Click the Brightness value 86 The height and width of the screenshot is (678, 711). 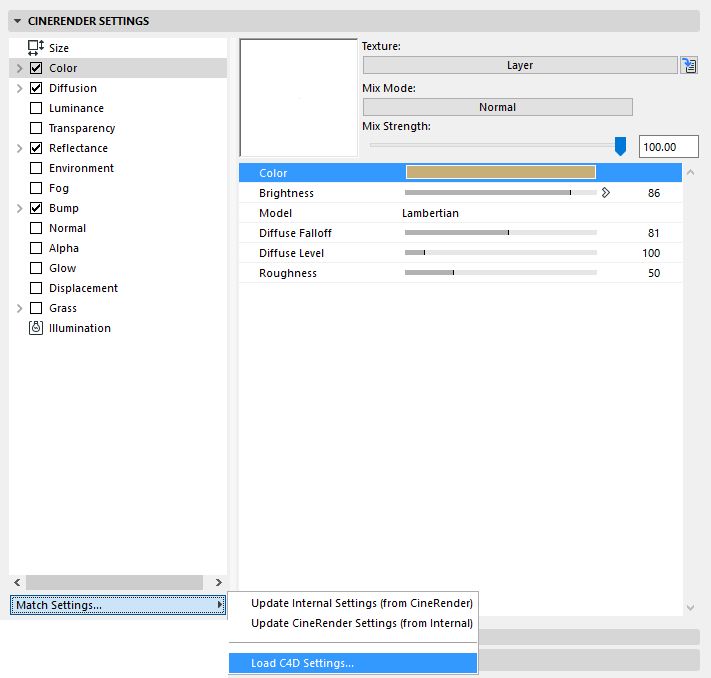[654, 193]
